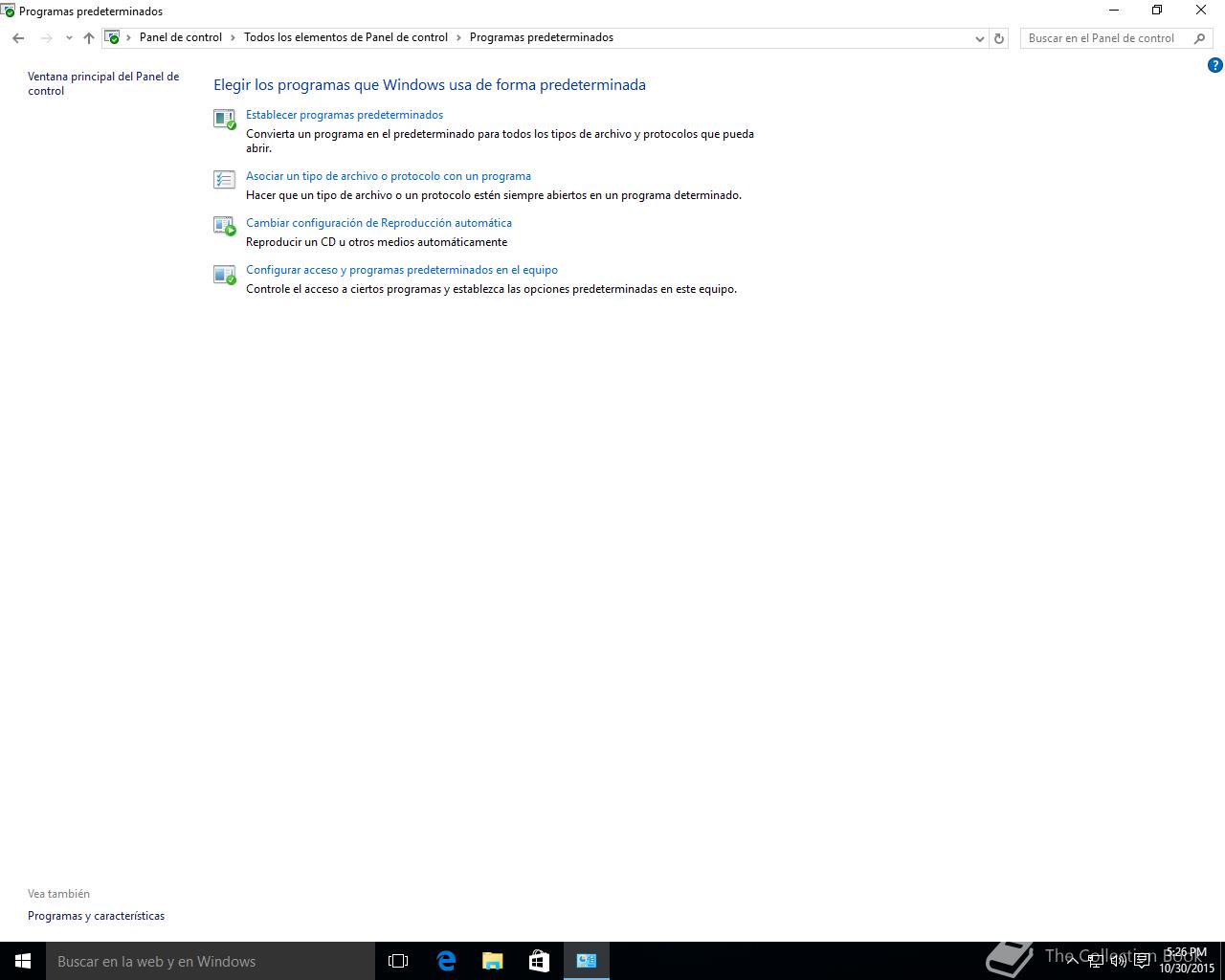Open the Windows Start menu

tap(23, 961)
